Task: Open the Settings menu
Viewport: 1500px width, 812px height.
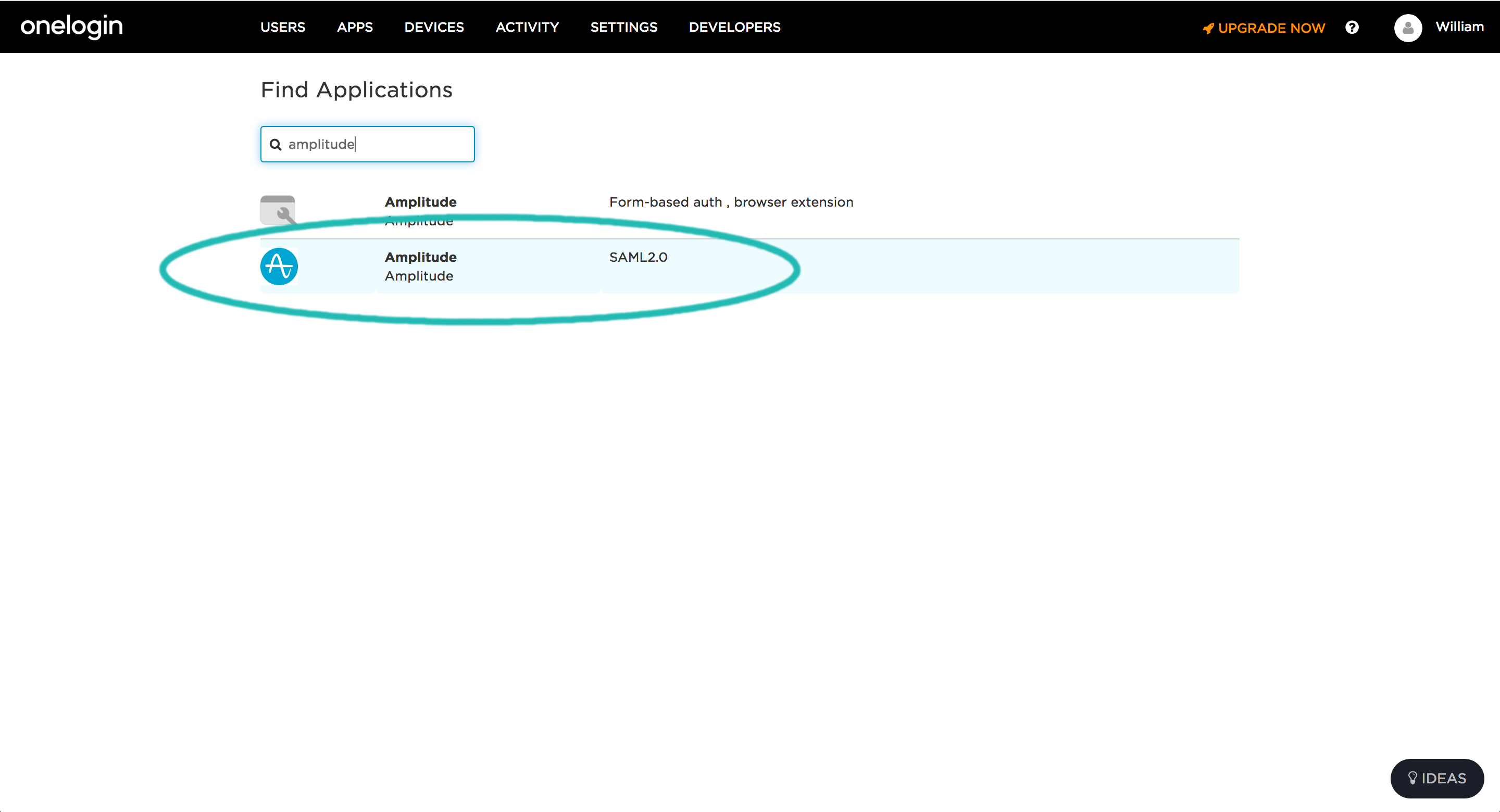Action: (x=623, y=28)
